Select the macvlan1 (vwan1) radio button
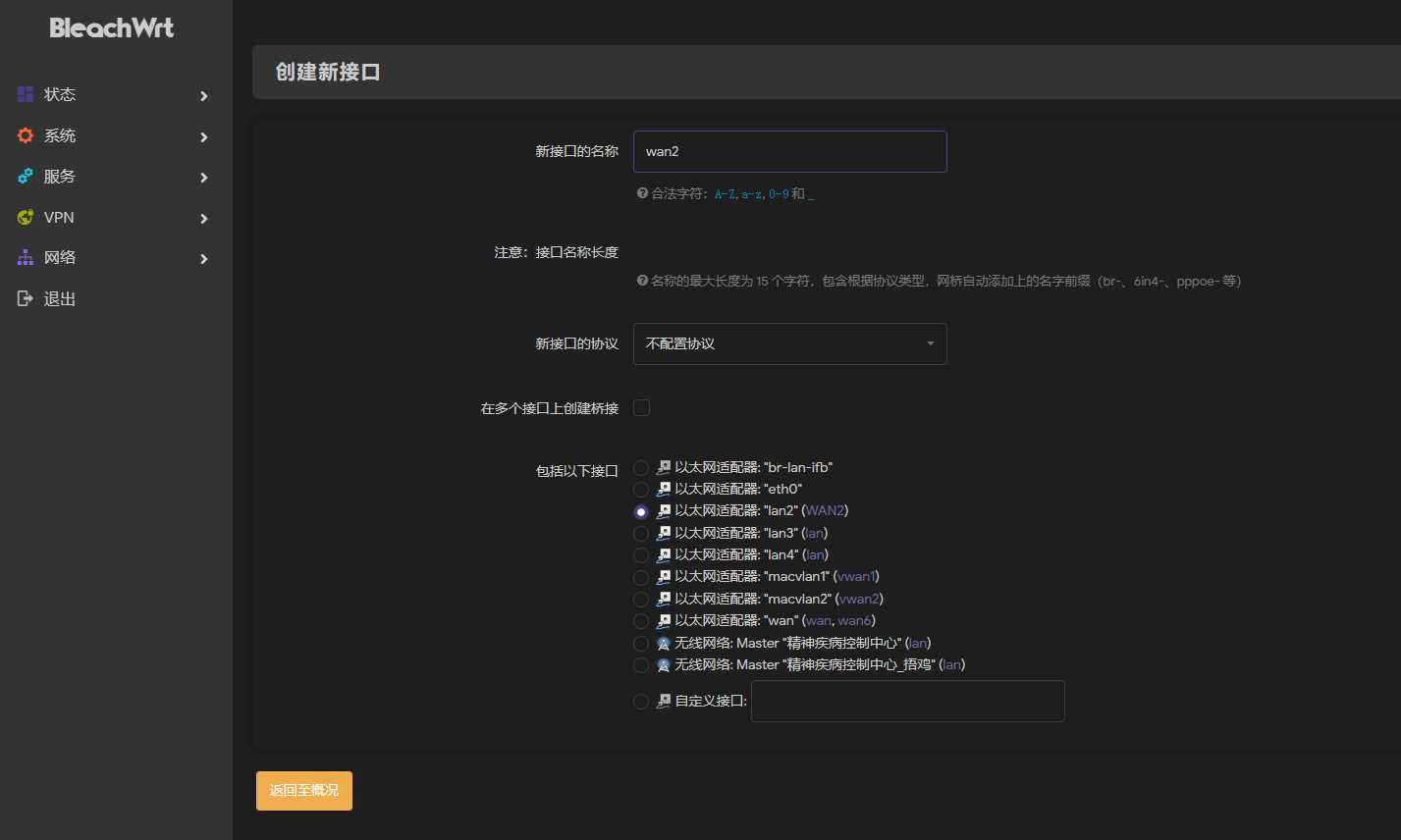1401x840 pixels. point(641,577)
